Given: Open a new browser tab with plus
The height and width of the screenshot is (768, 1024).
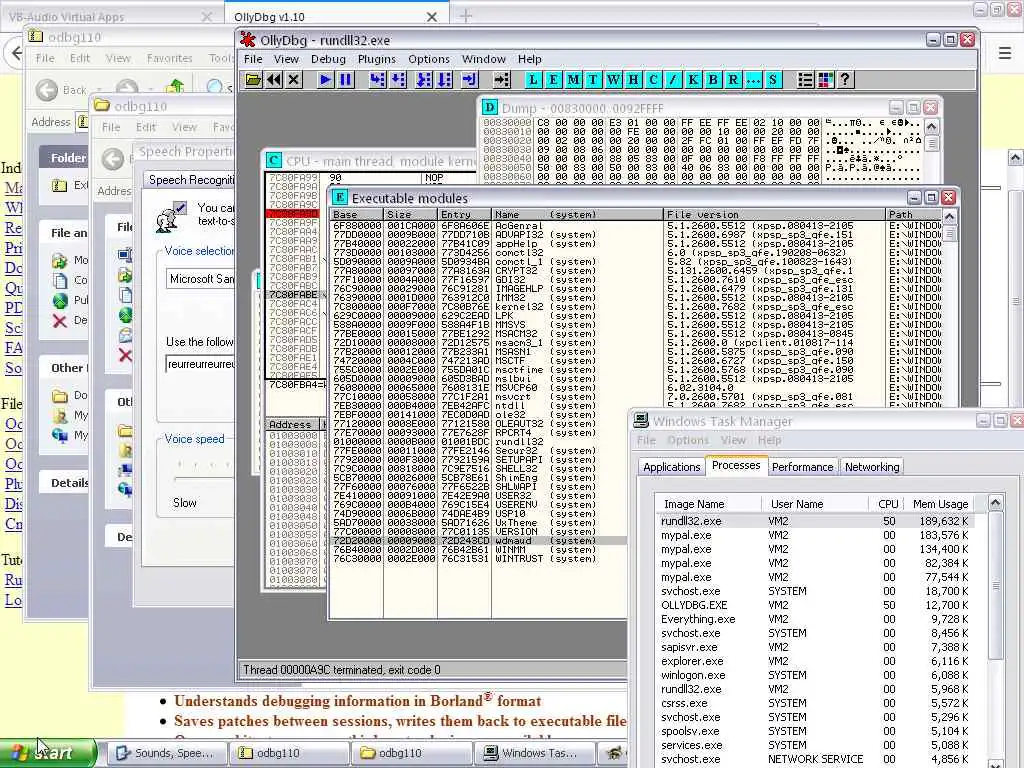Looking at the screenshot, I should click(x=466, y=16).
